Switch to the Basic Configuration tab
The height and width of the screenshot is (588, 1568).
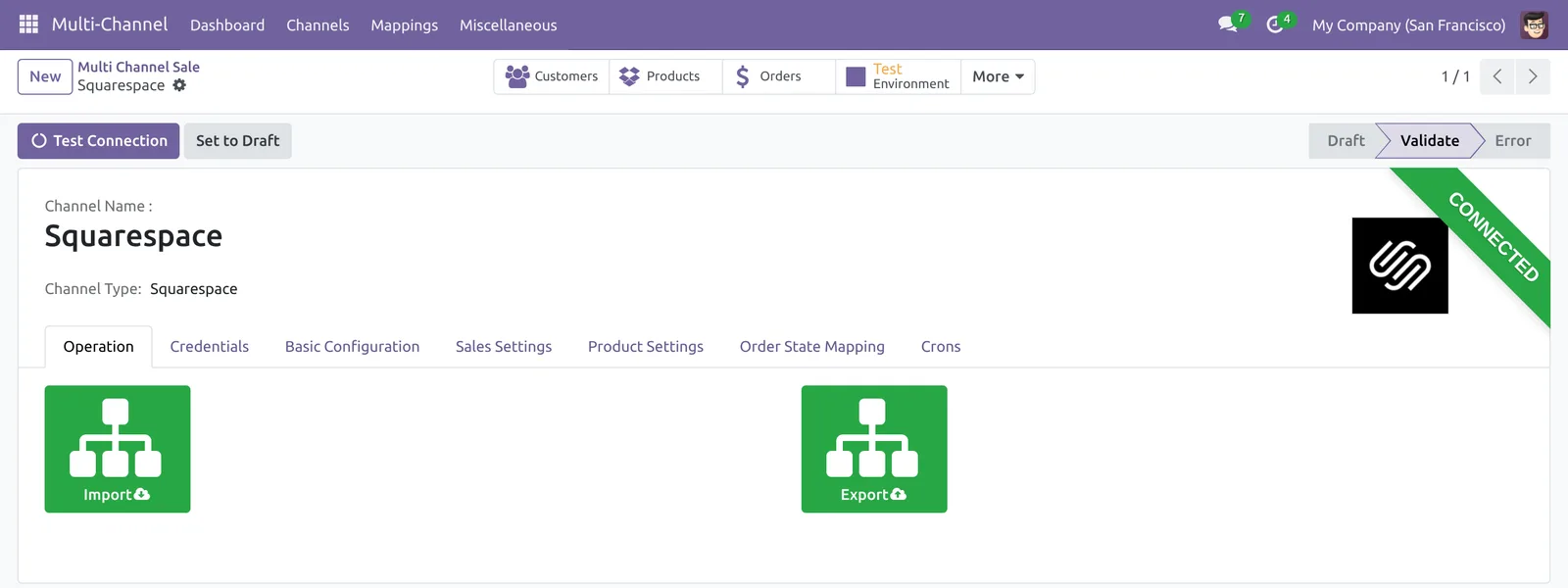click(x=352, y=347)
